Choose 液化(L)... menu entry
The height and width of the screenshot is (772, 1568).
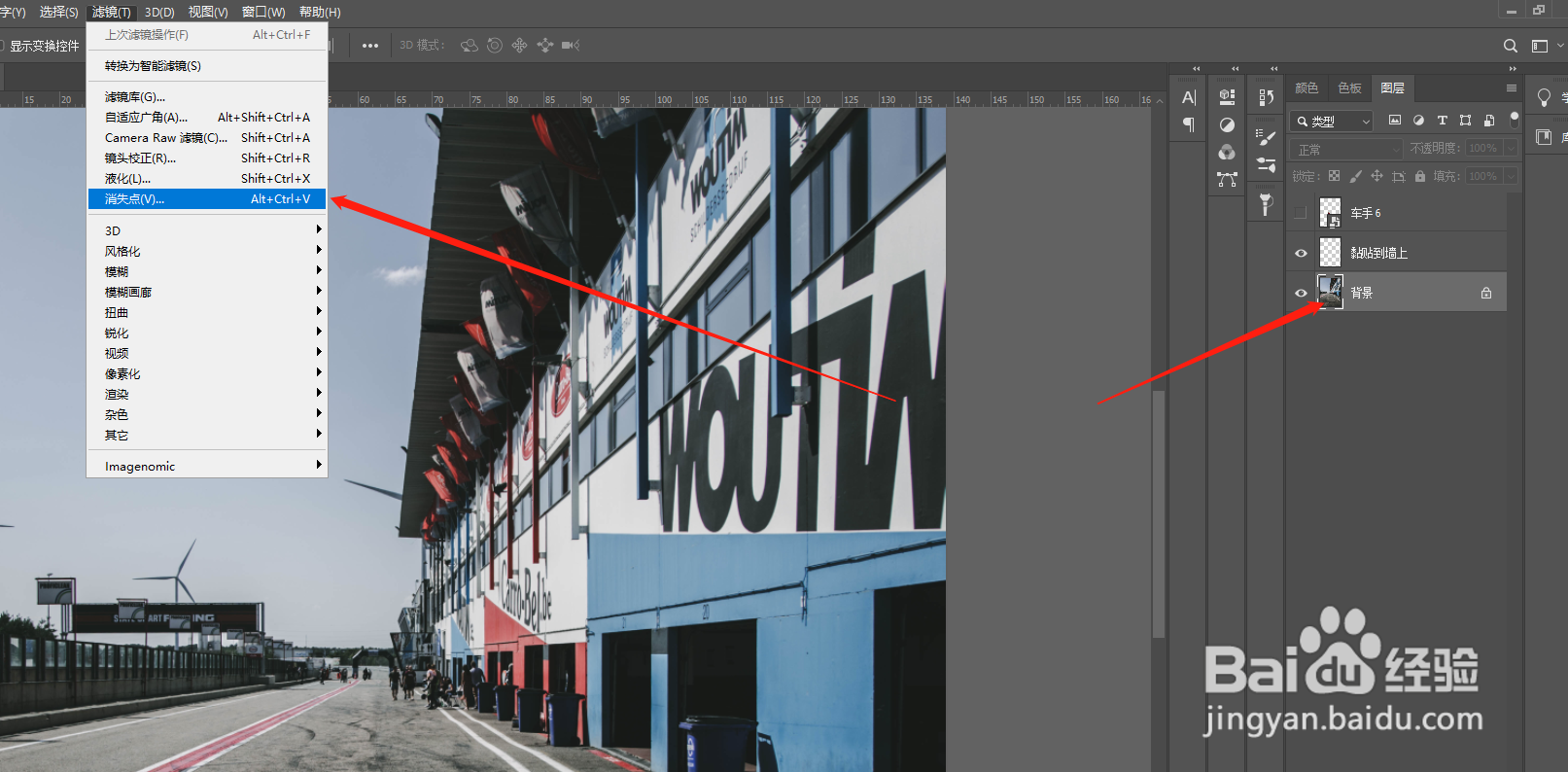[x=208, y=178]
